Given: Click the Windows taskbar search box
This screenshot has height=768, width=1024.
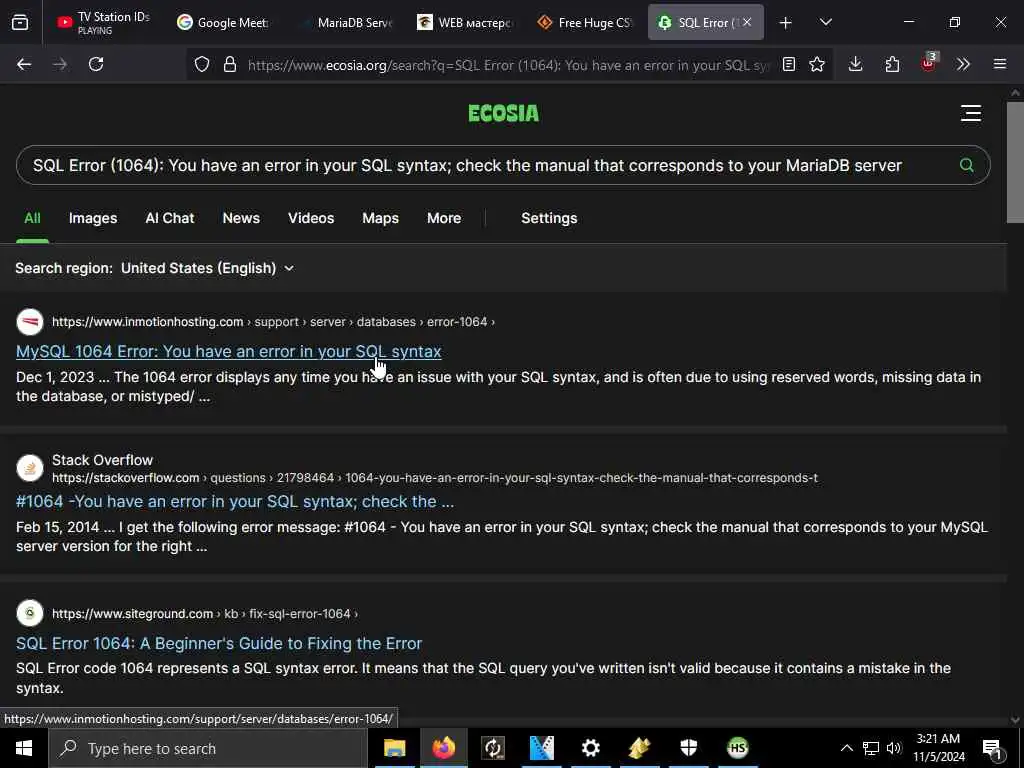Looking at the screenshot, I should tap(208, 748).
